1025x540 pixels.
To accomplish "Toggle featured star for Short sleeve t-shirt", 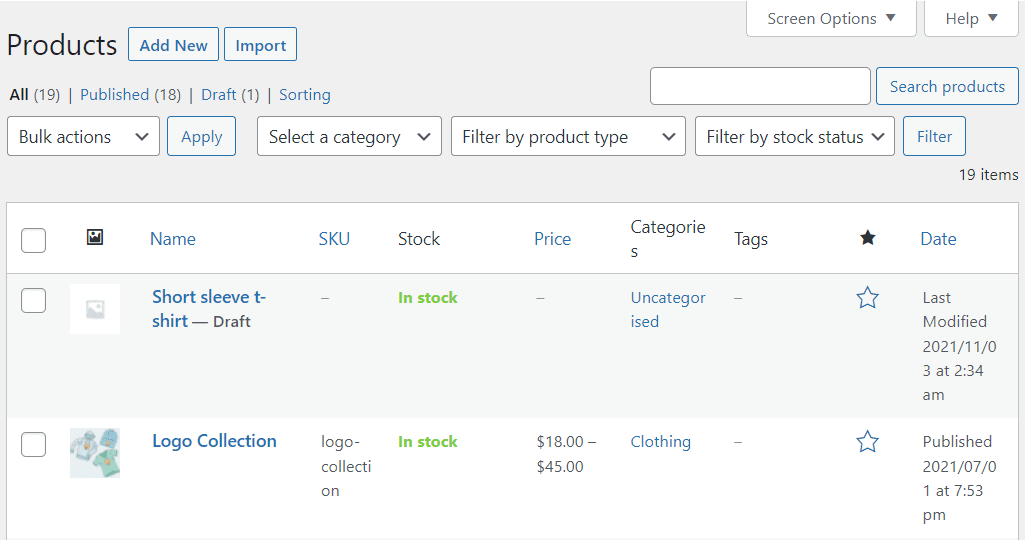I will coord(867,297).
